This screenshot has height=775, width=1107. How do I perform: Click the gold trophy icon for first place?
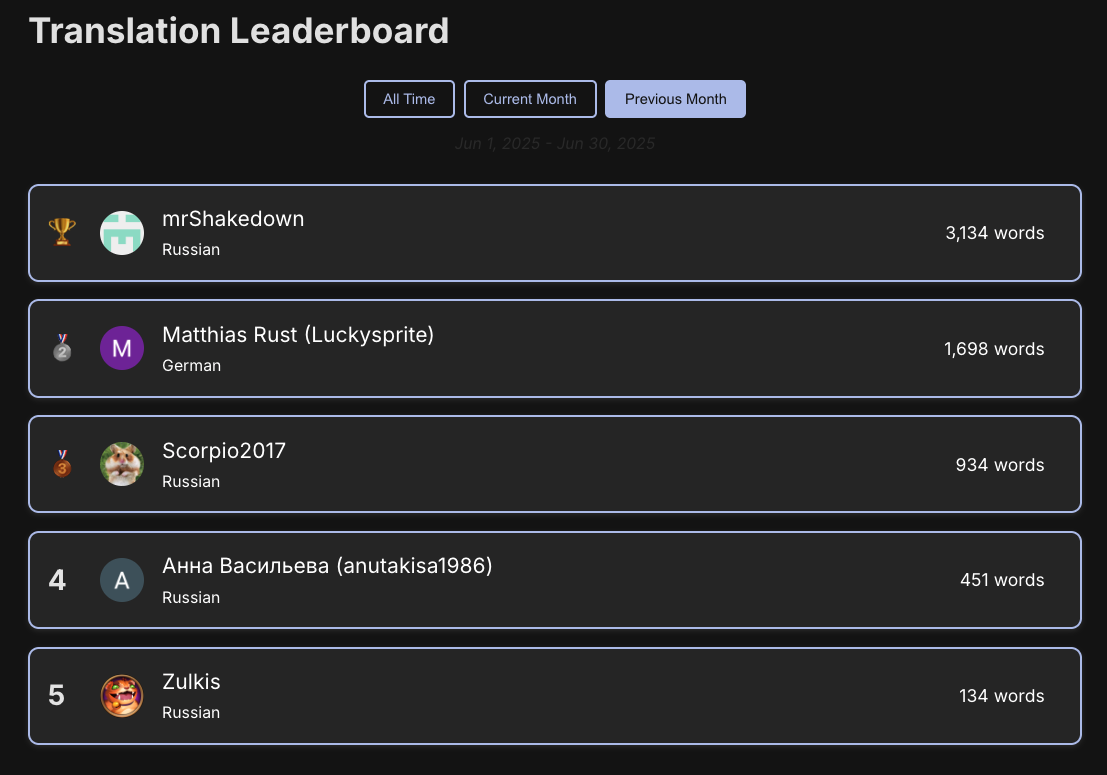(x=62, y=233)
